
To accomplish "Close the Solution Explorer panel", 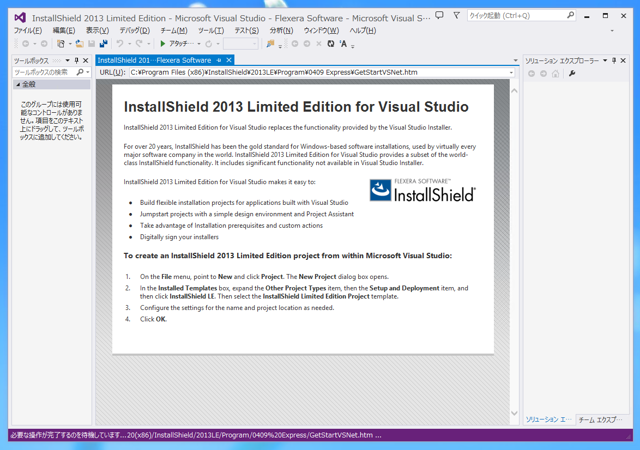I will tap(623, 60).
